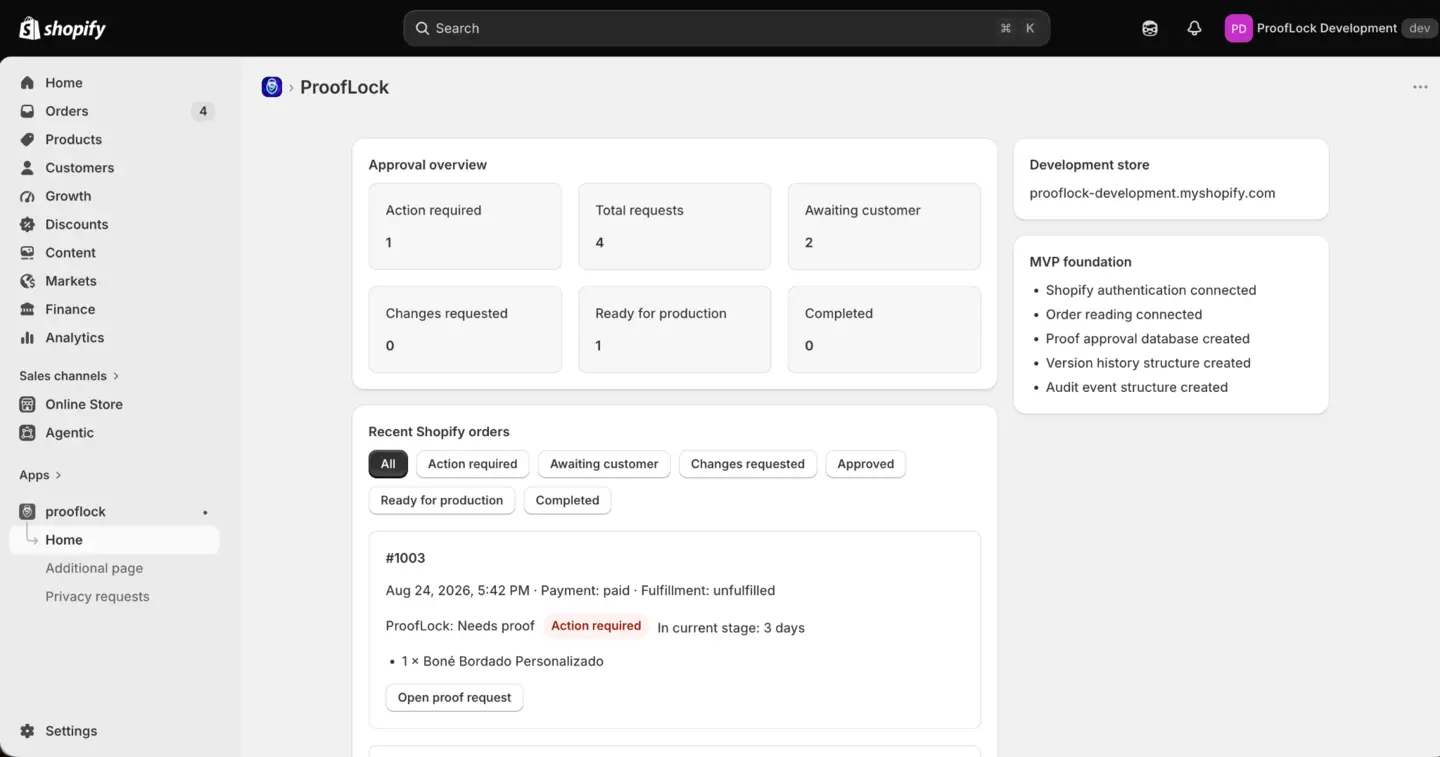The height and width of the screenshot is (757, 1440).
Task: Filter orders by Awaiting customer
Action: [604, 464]
